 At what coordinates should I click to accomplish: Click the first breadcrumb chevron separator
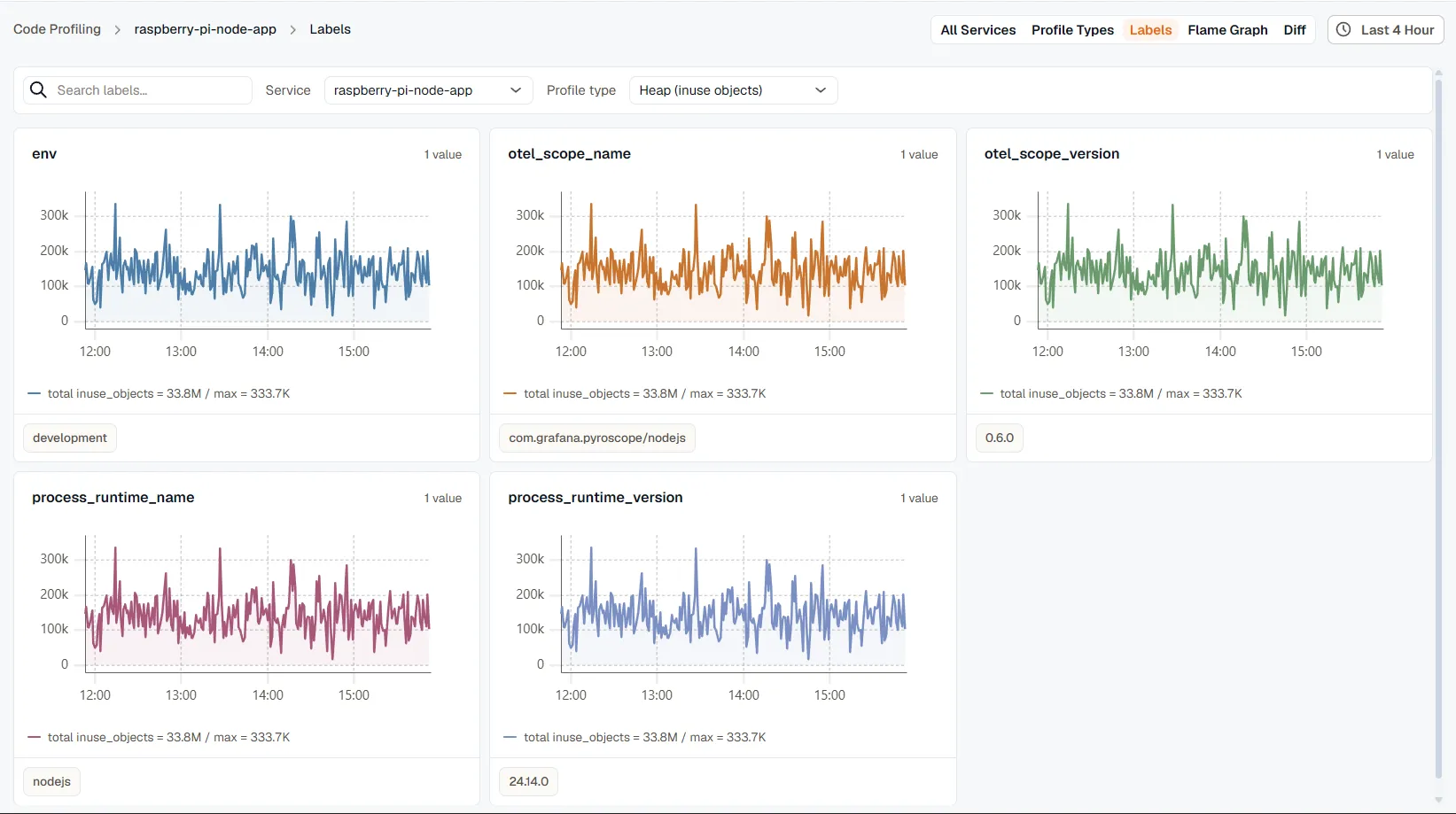118,29
